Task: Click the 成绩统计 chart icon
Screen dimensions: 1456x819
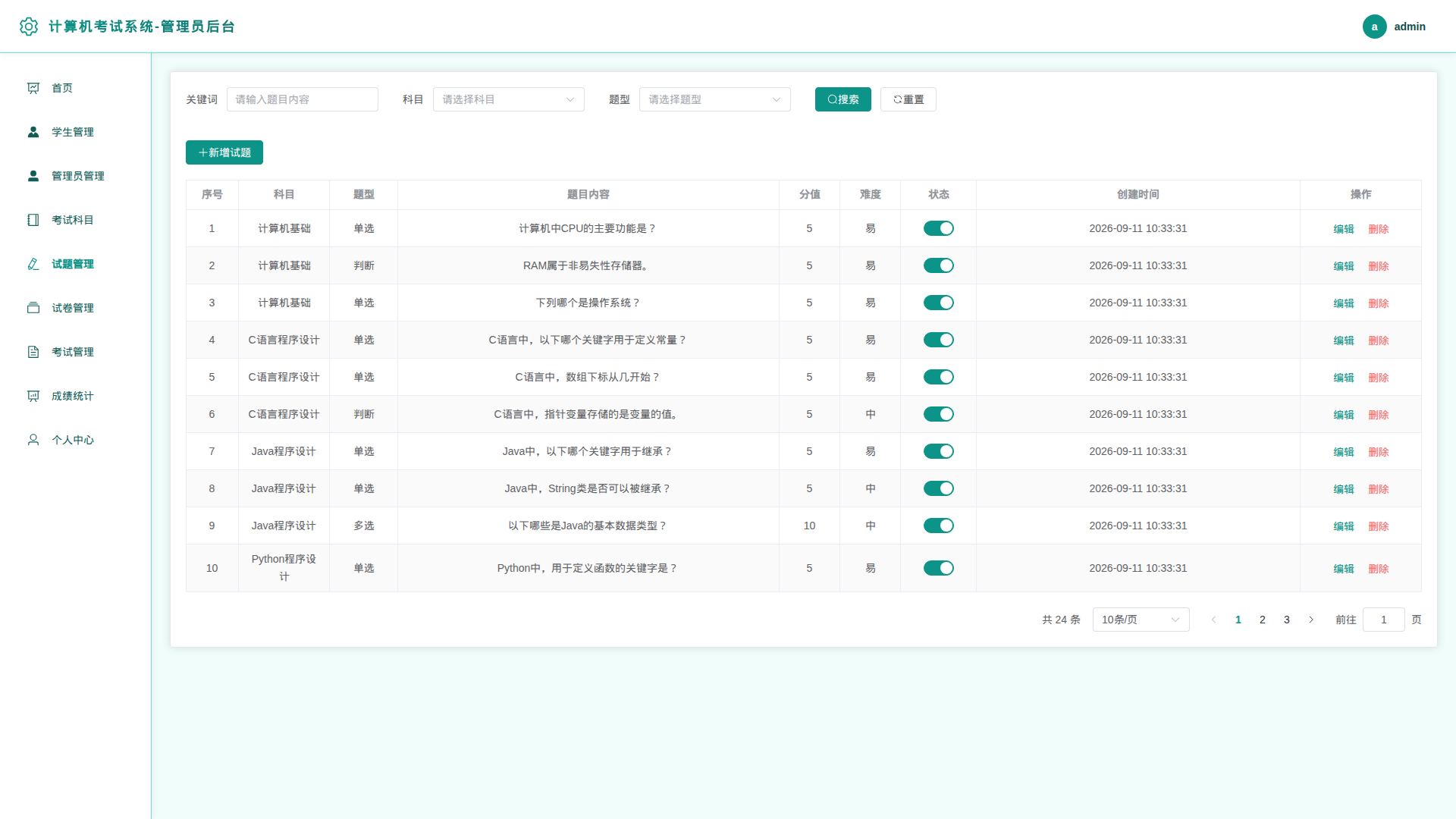Action: pyautogui.click(x=33, y=396)
